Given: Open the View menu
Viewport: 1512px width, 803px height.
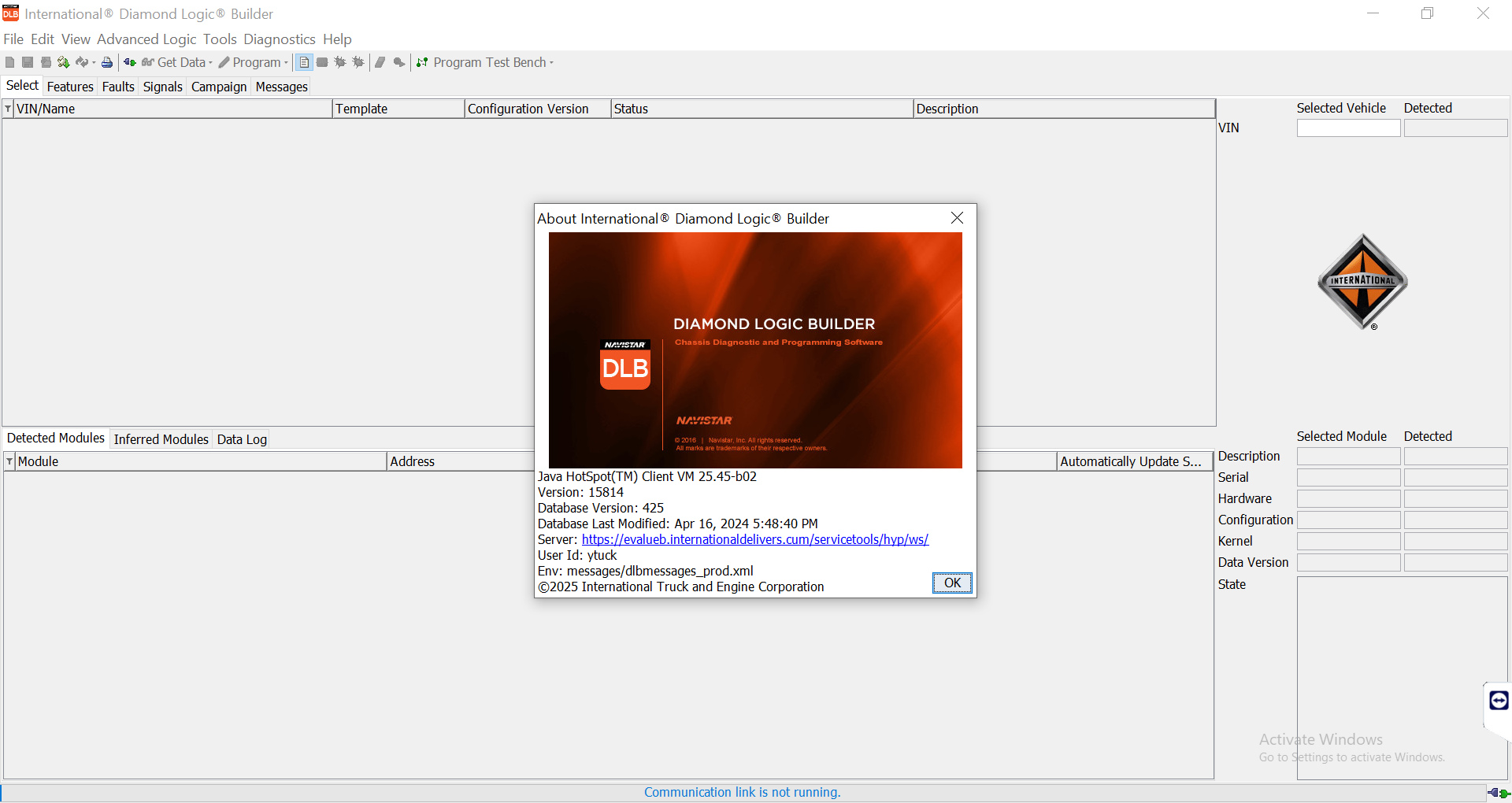Looking at the screenshot, I should (76, 39).
